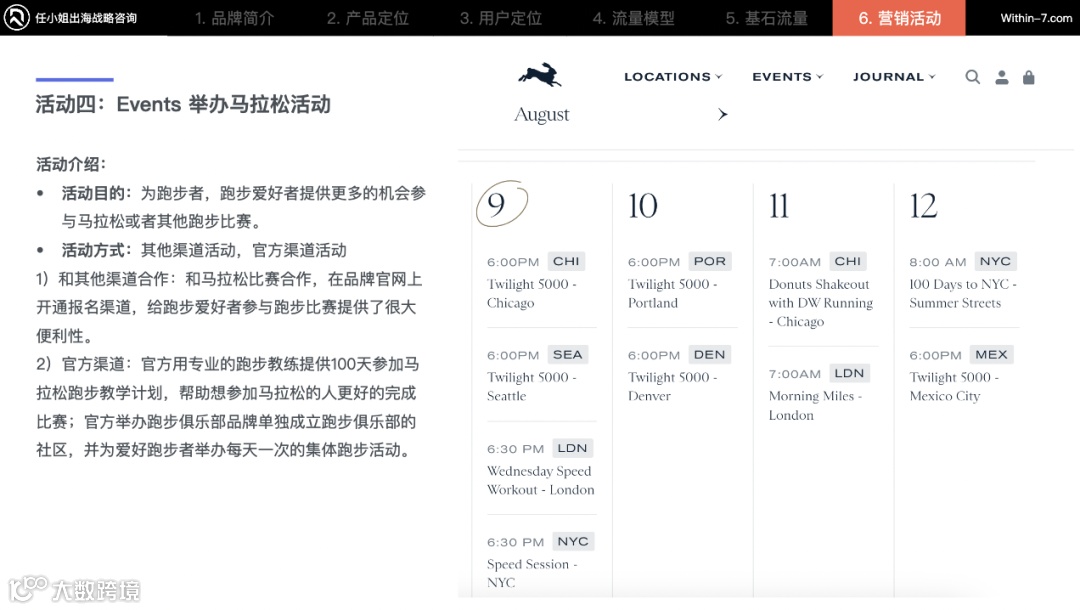Open Morning Miles - London event
The height and width of the screenshot is (610, 1080).
pos(815,406)
